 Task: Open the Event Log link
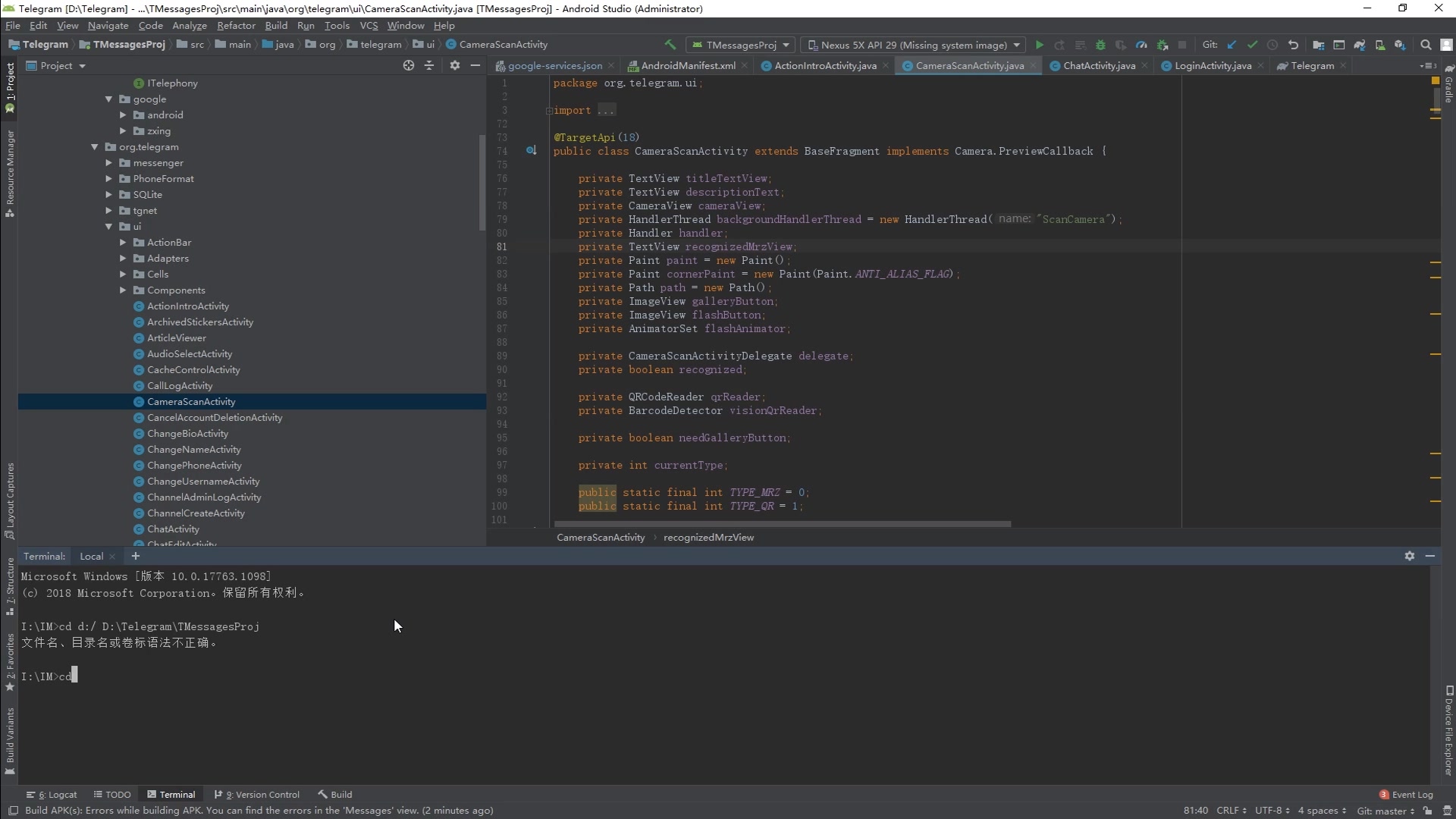[x=1411, y=794]
